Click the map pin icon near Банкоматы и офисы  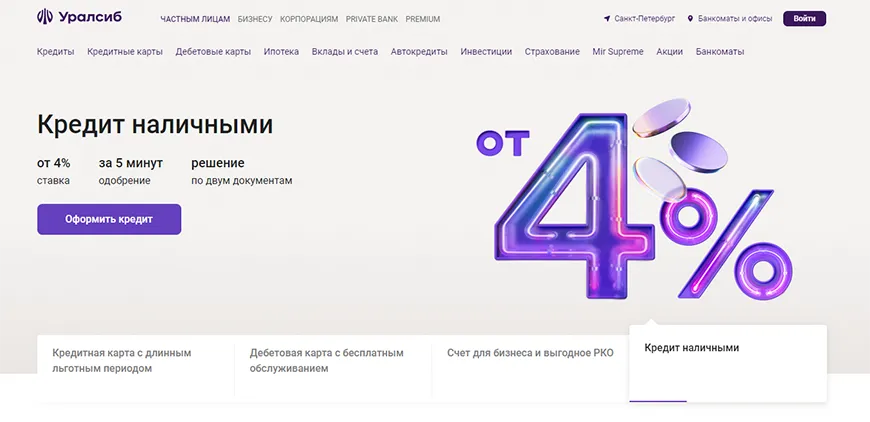690,19
